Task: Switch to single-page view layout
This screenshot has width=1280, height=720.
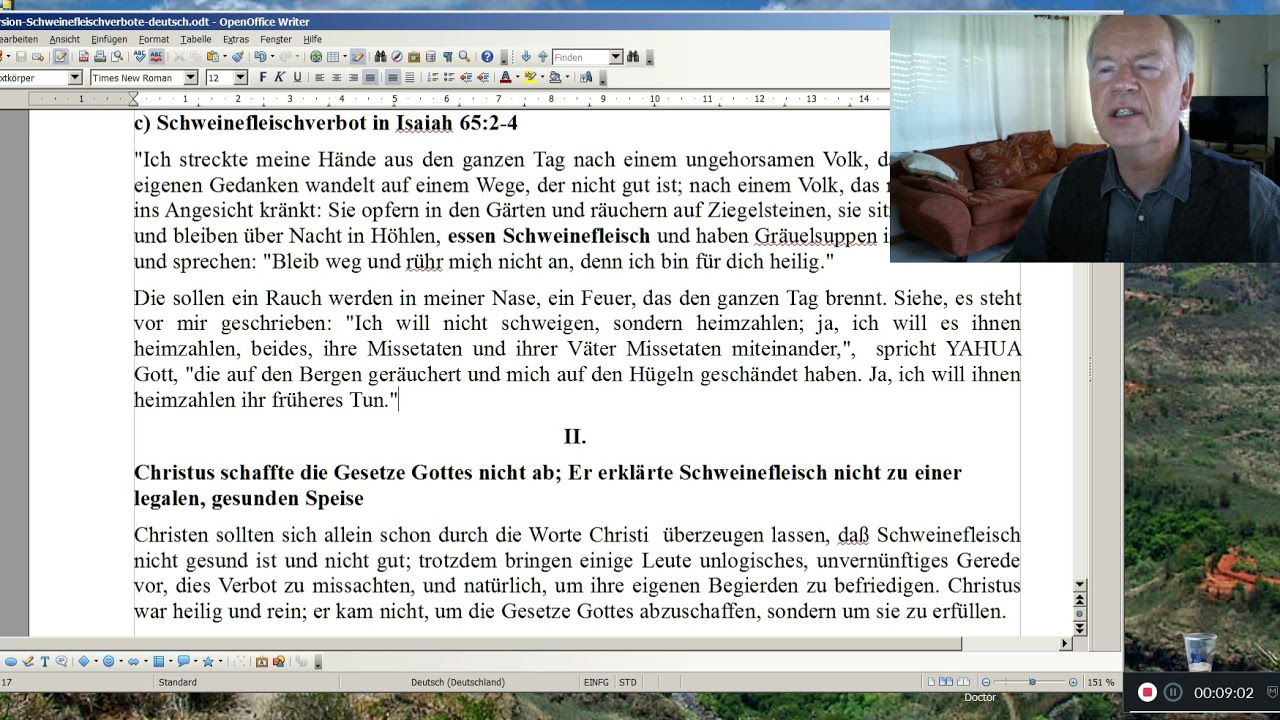Action: 932,682
